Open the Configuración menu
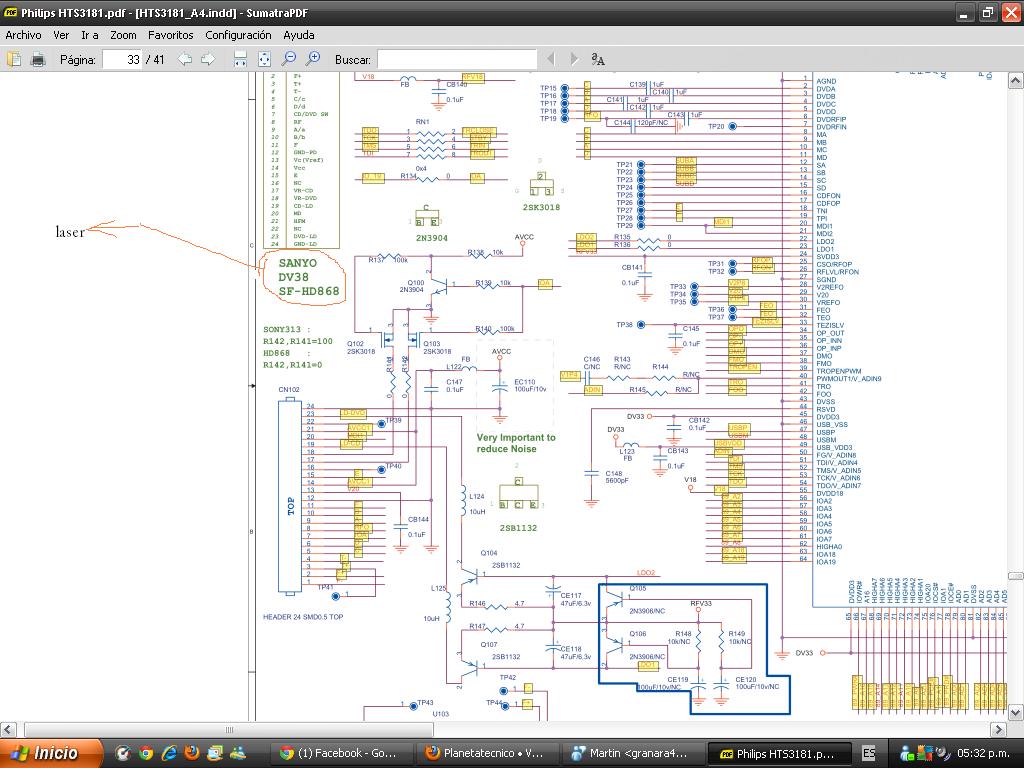 pyautogui.click(x=238, y=35)
